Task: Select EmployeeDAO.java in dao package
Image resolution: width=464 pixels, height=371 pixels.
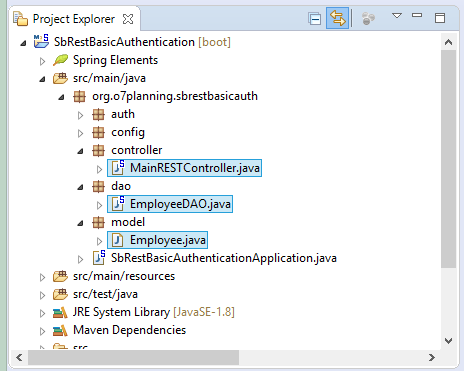Action: [x=170, y=204]
